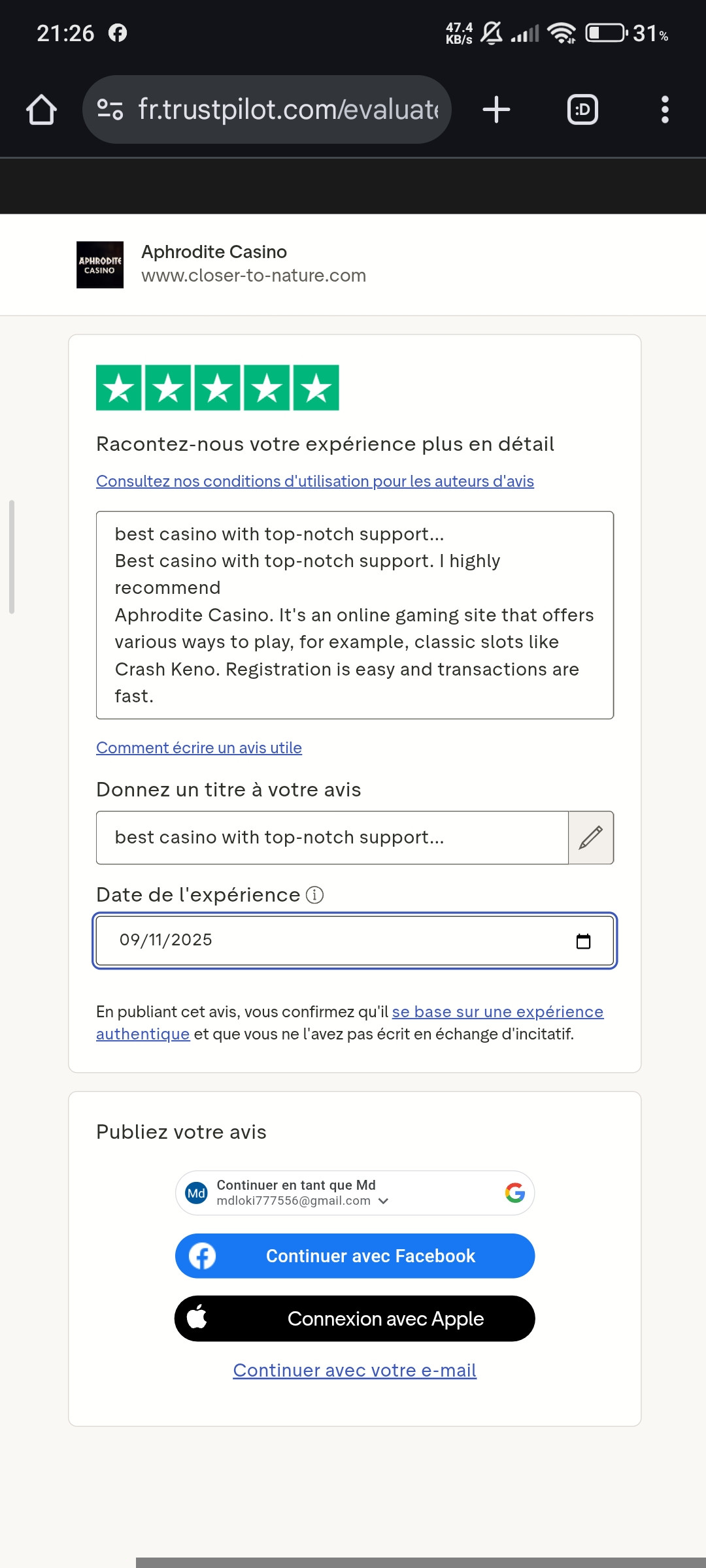This screenshot has height=1568, width=706.
Task: Open a new tab with plus icon
Action: (496, 110)
